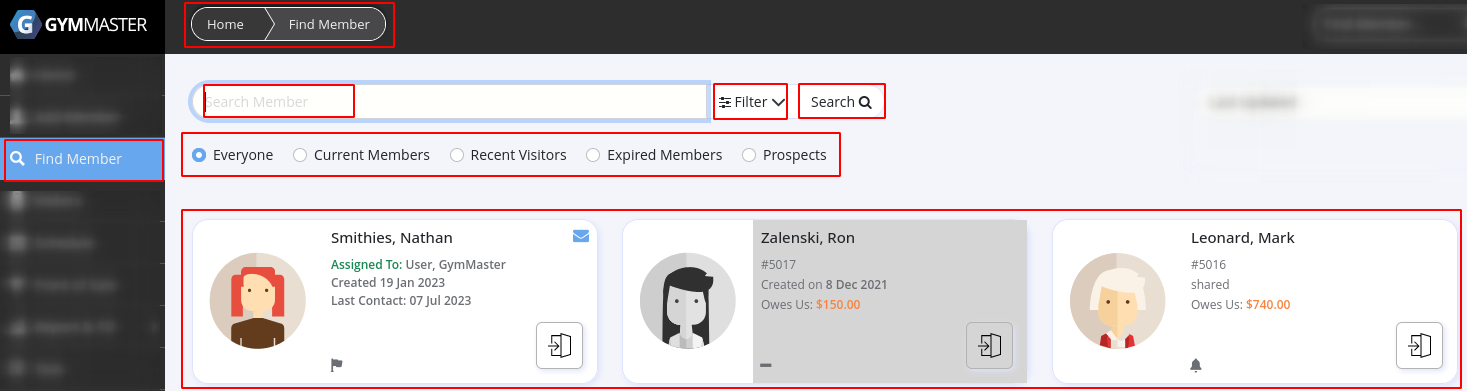Click the check-in door icon on Leonard, Mark card

coord(1420,345)
